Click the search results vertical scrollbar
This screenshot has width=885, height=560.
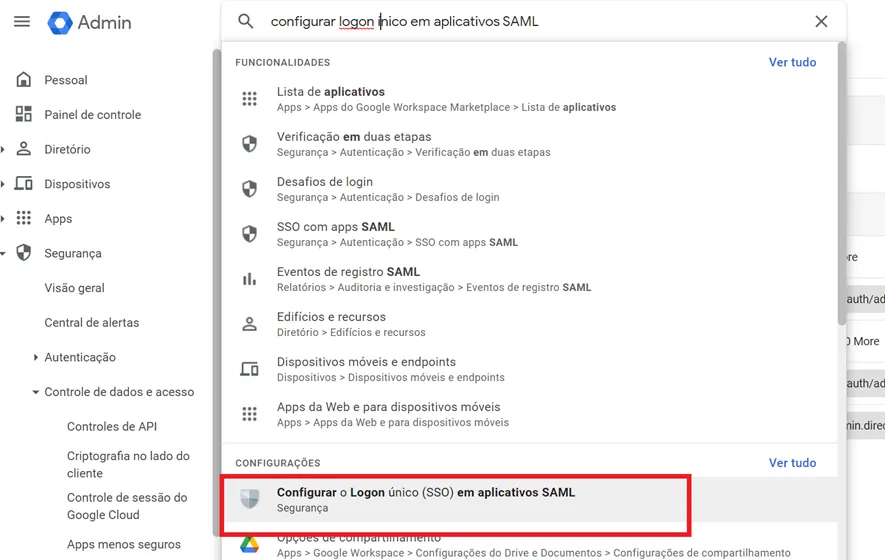click(x=842, y=183)
